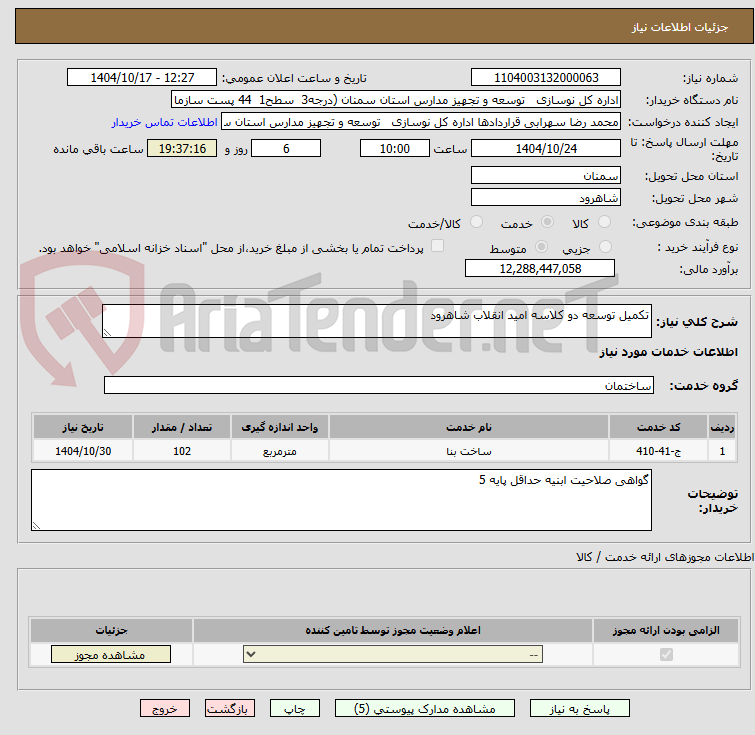This screenshot has height=735, width=755.
Task: Click جزئیات column header in license table
Action: tap(111, 630)
